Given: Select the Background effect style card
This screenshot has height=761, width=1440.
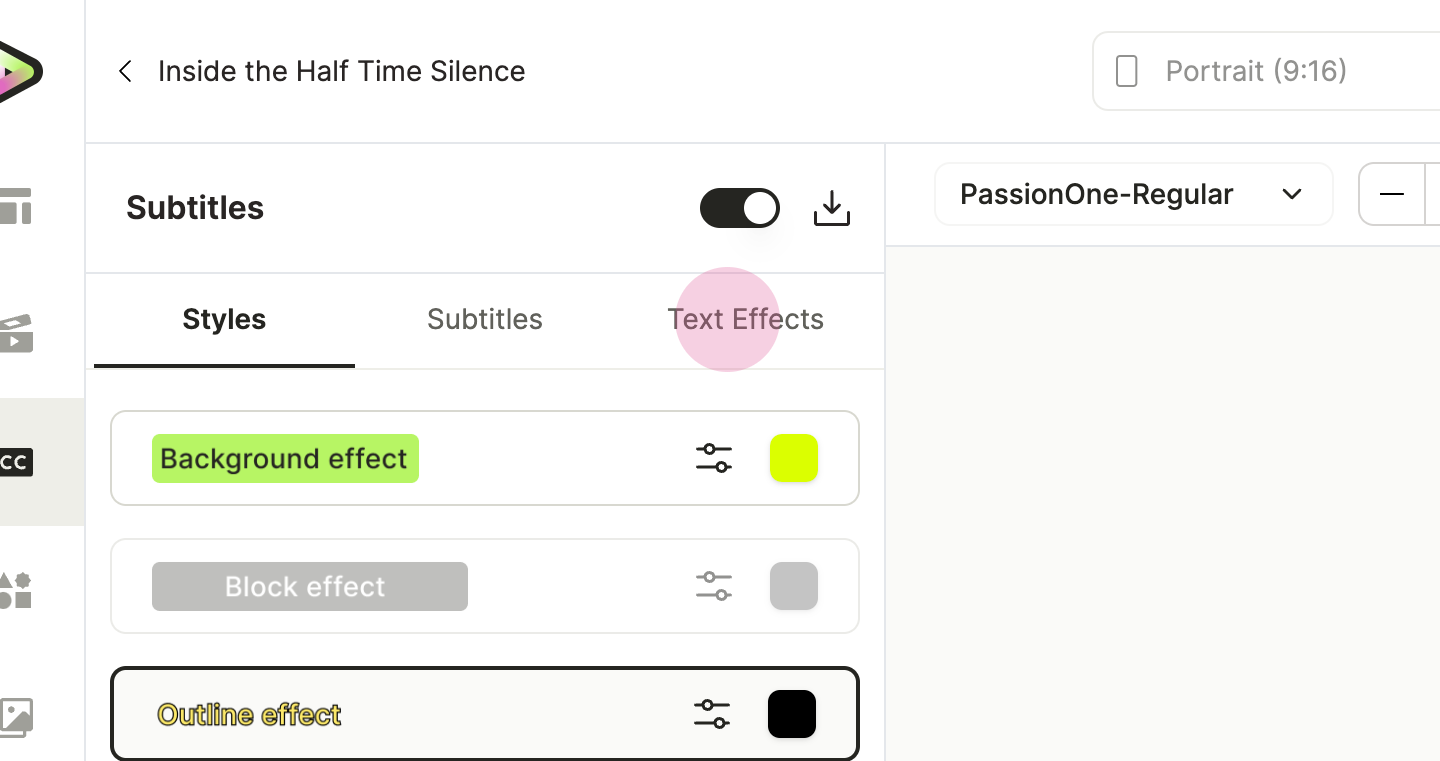Looking at the screenshot, I should point(485,458).
